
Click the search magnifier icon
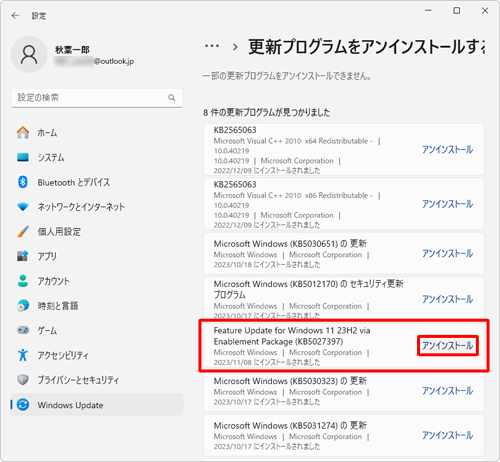172,98
